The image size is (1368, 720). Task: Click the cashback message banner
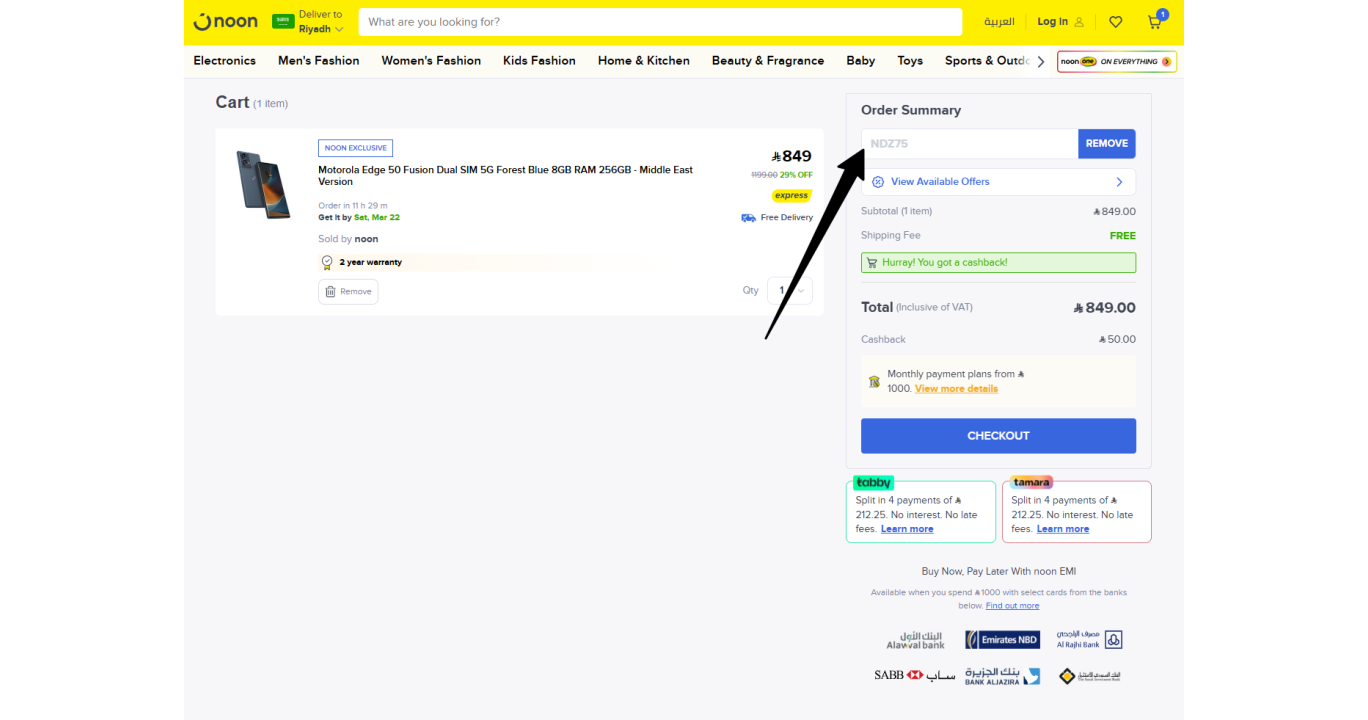(998, 263)
